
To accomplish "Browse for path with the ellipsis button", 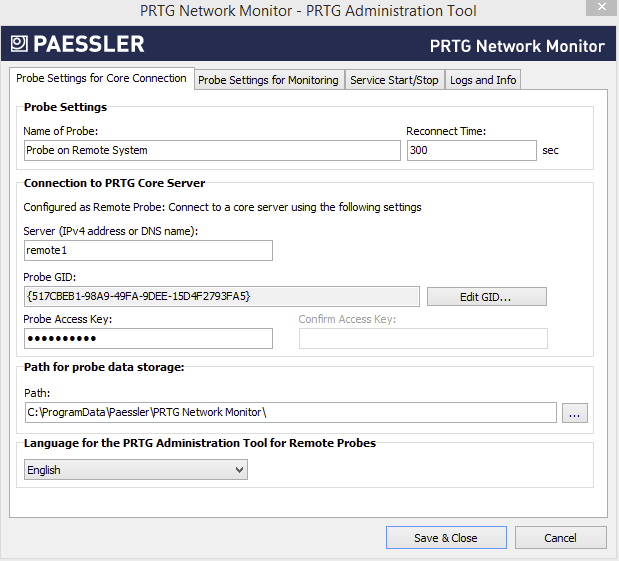I will (574, 413).
